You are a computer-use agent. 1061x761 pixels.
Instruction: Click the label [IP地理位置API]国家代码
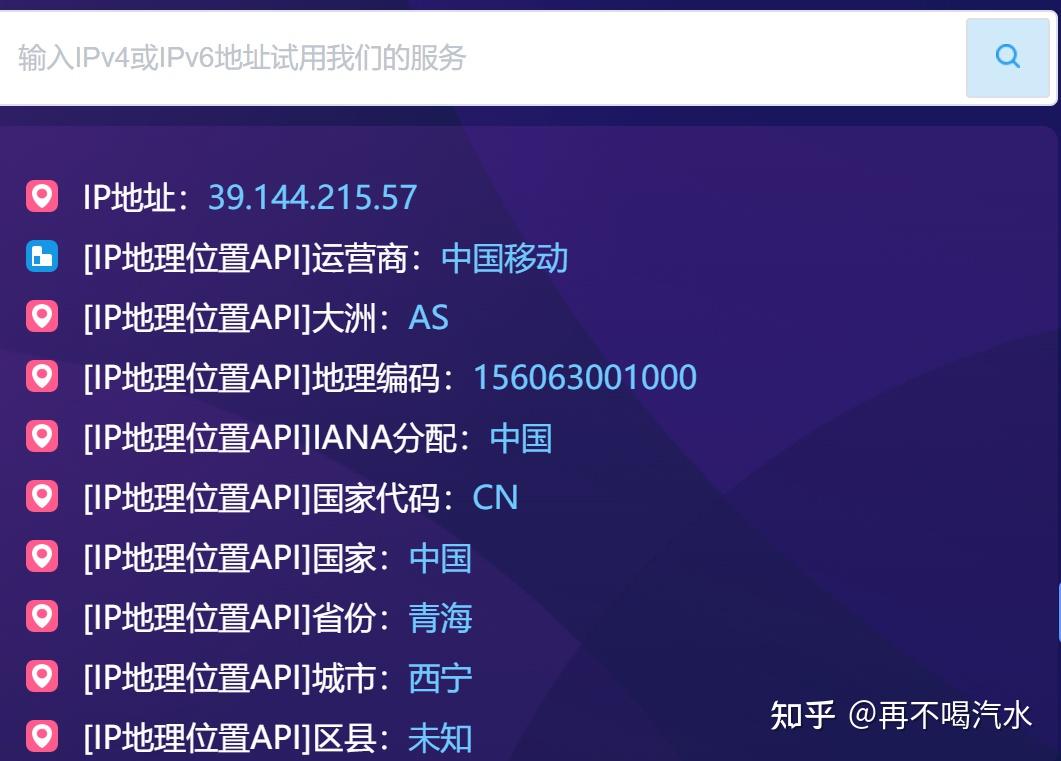(x=269, y=498)
